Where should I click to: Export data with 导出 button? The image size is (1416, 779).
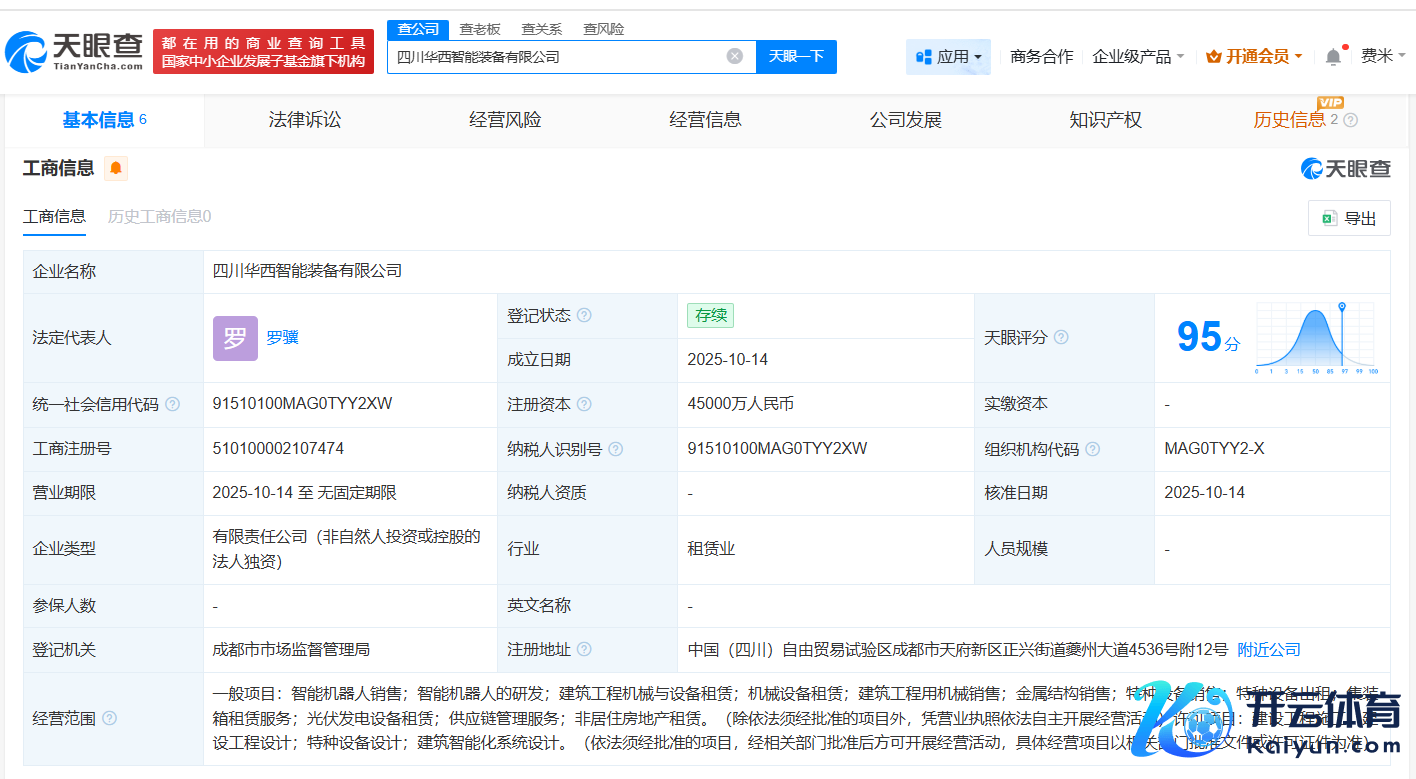pos(1349,219)
